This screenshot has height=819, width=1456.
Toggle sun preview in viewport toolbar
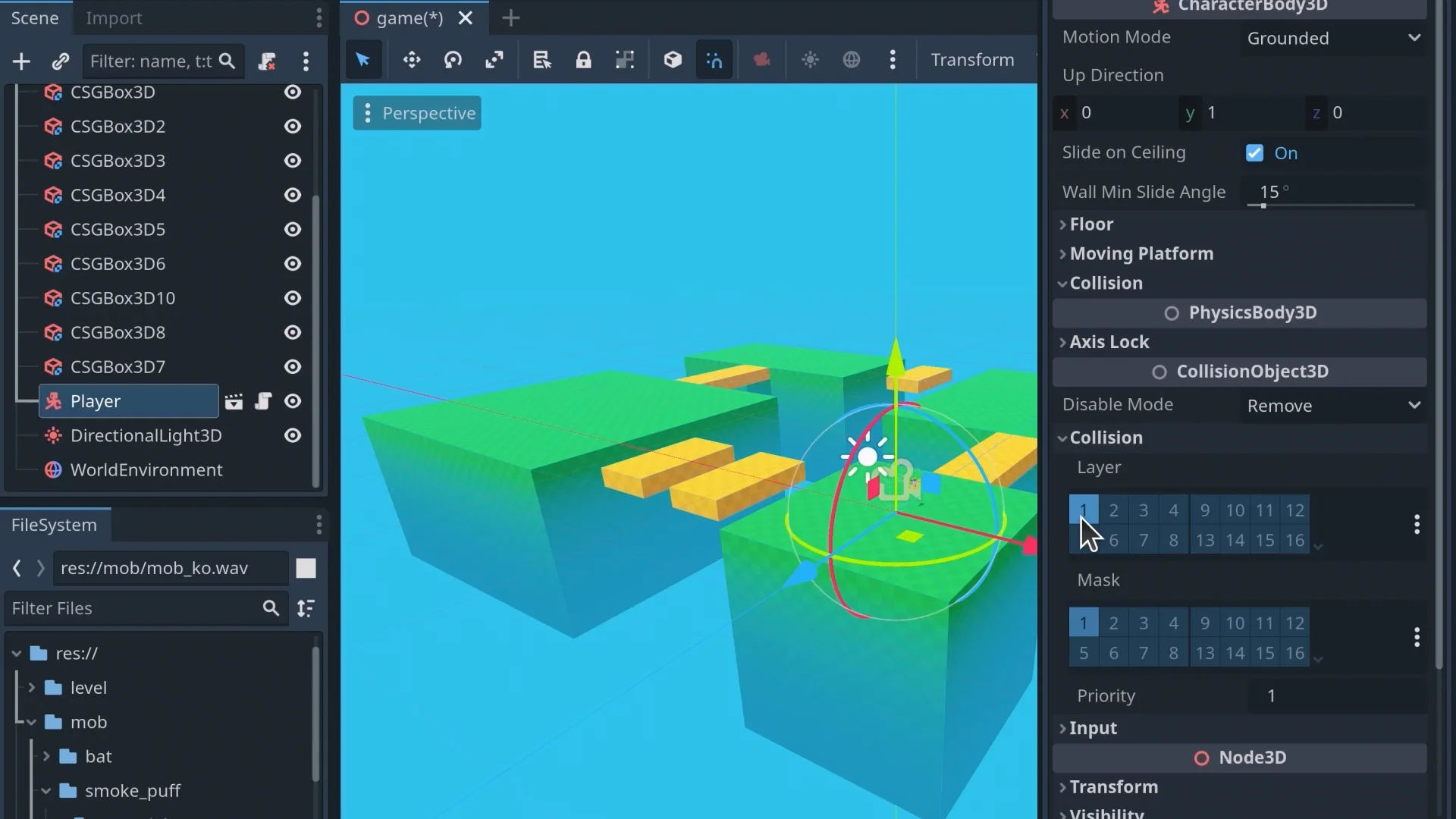click(810, 60)
